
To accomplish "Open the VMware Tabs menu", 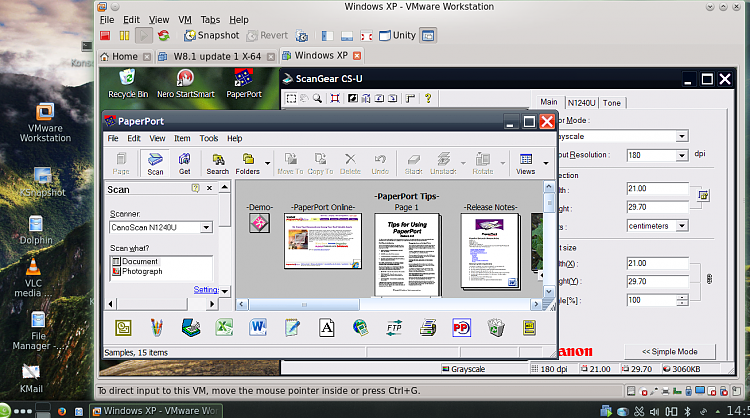I will 210,20.
